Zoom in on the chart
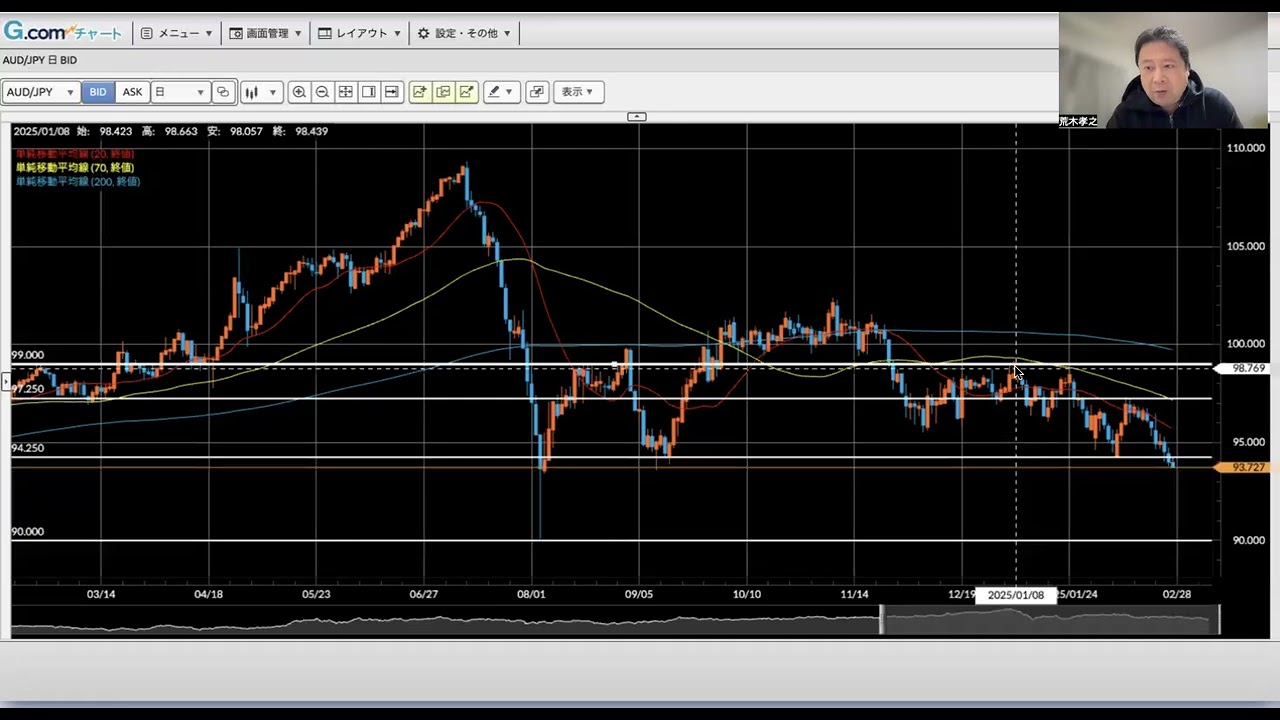 pos(299,92)
